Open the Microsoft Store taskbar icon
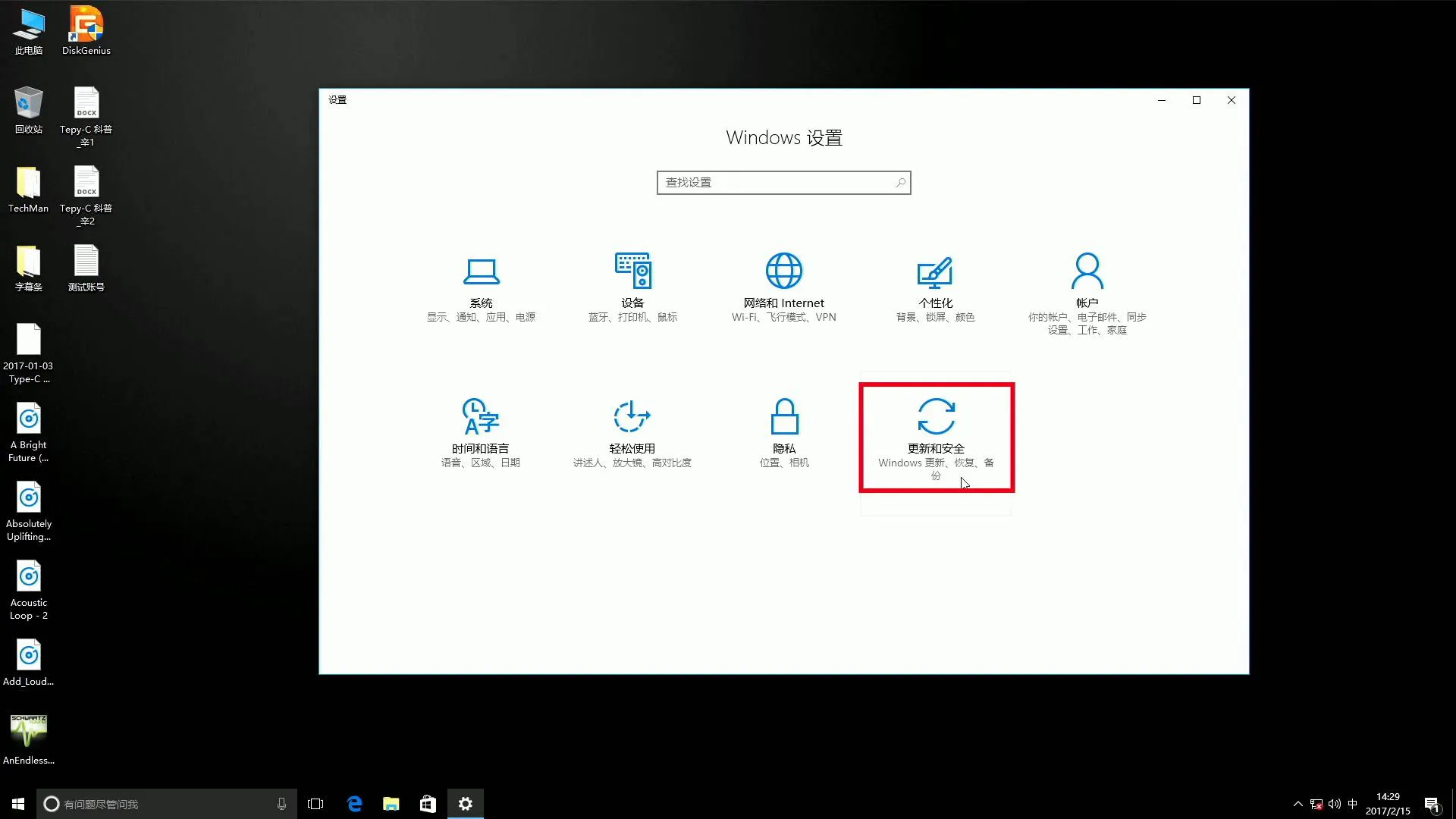Image resolution: width=1456 pixels, height=819 pixels. 428,804
